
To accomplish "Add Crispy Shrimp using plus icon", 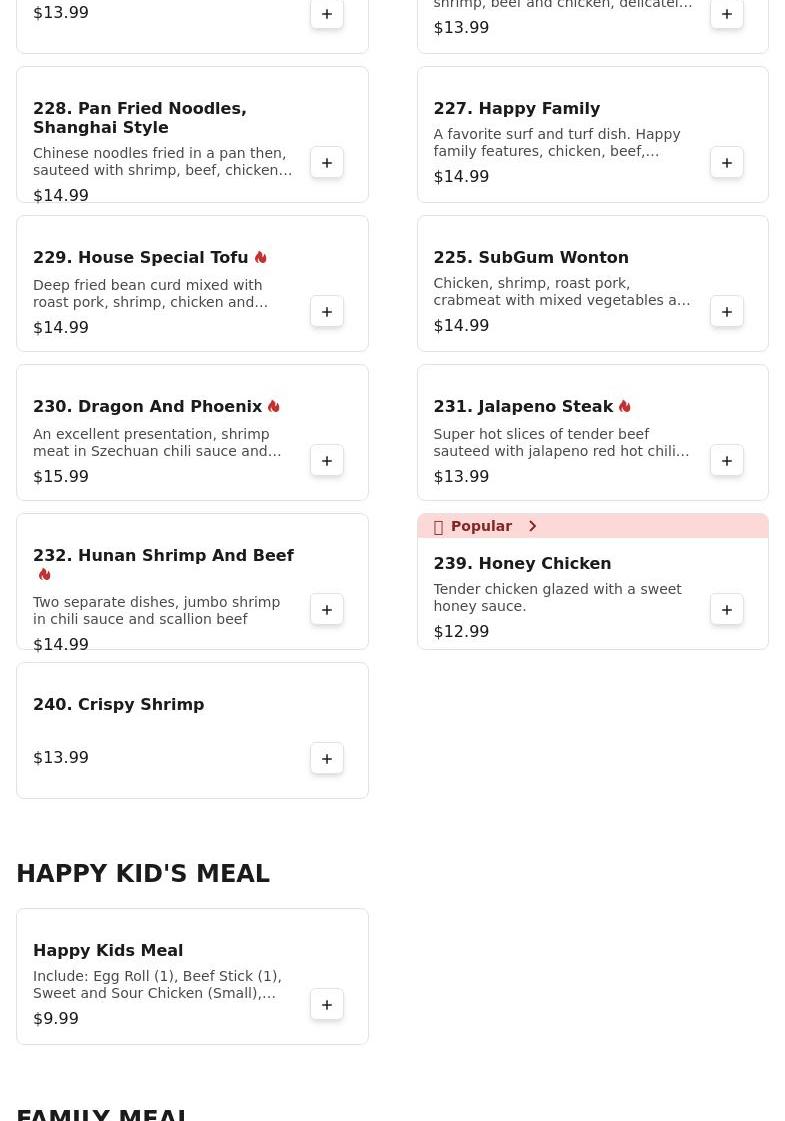I will pos(327,759).
